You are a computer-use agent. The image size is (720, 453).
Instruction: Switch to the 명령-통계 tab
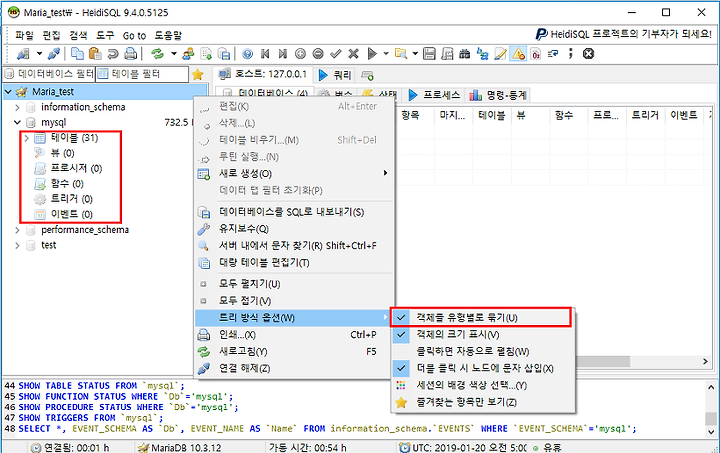coord(499,95)
